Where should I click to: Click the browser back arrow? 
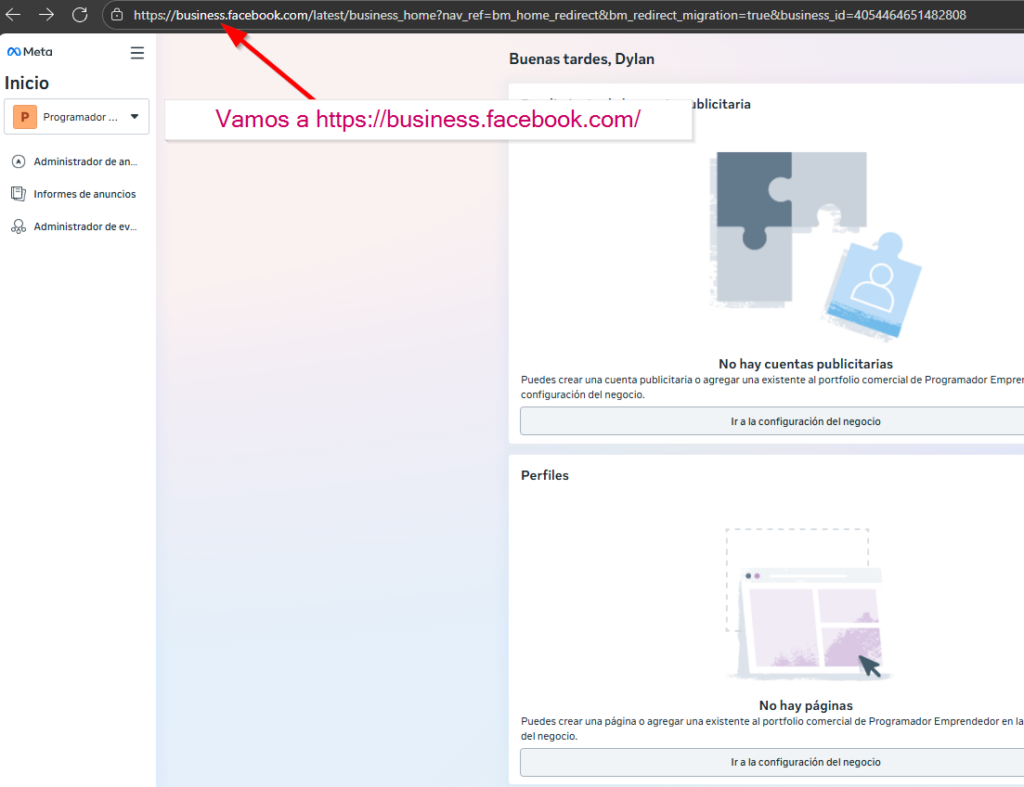14,15
